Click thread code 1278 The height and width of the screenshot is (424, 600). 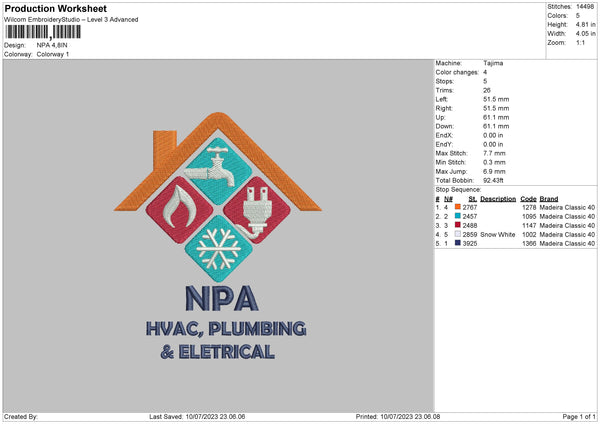coord(529,207)
